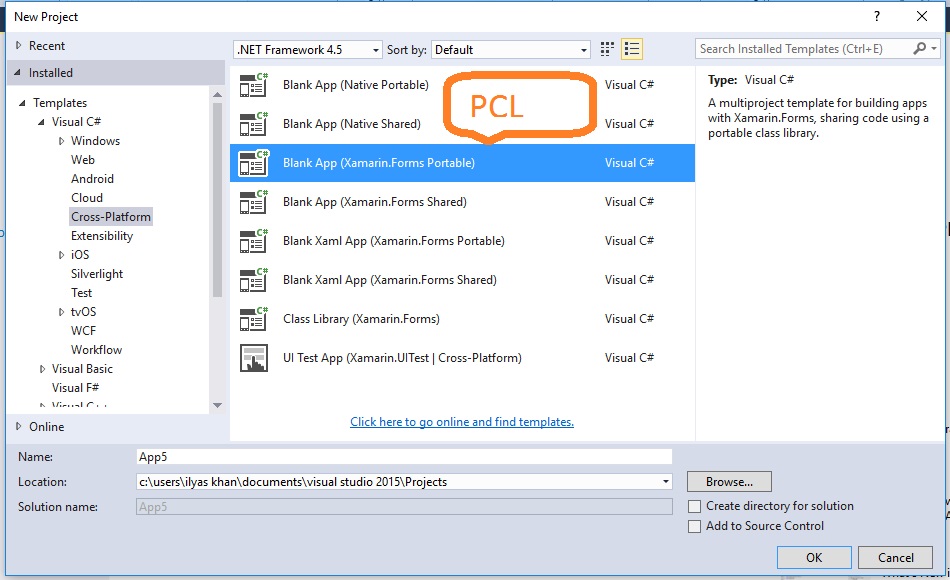The width and height of the screenshot is (950, 580).
Task: Expand the iOS tree node
Action: (63, 254)
